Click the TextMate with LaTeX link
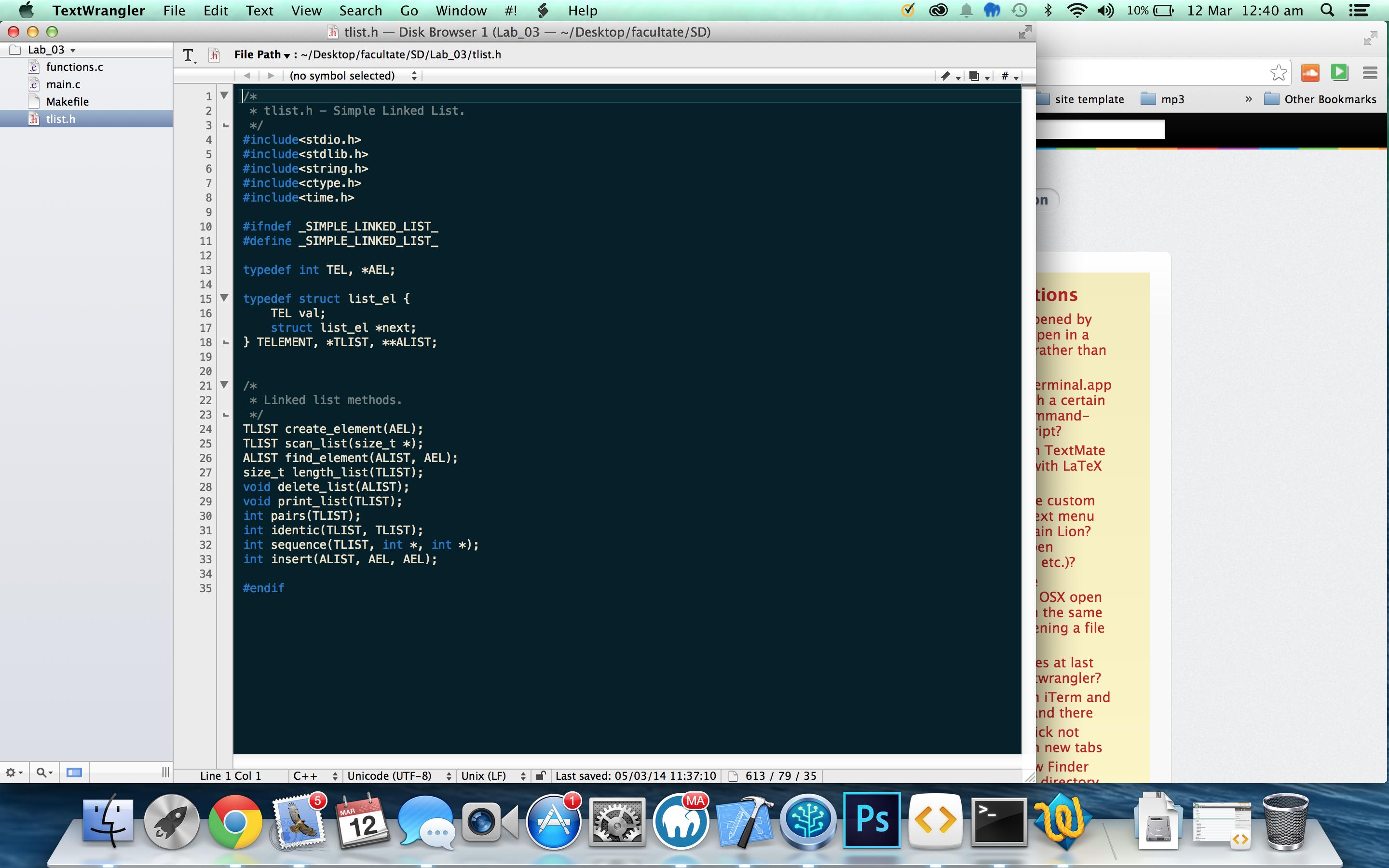The width and height of the screenshot is (1389, 868). coord(1071,458)
